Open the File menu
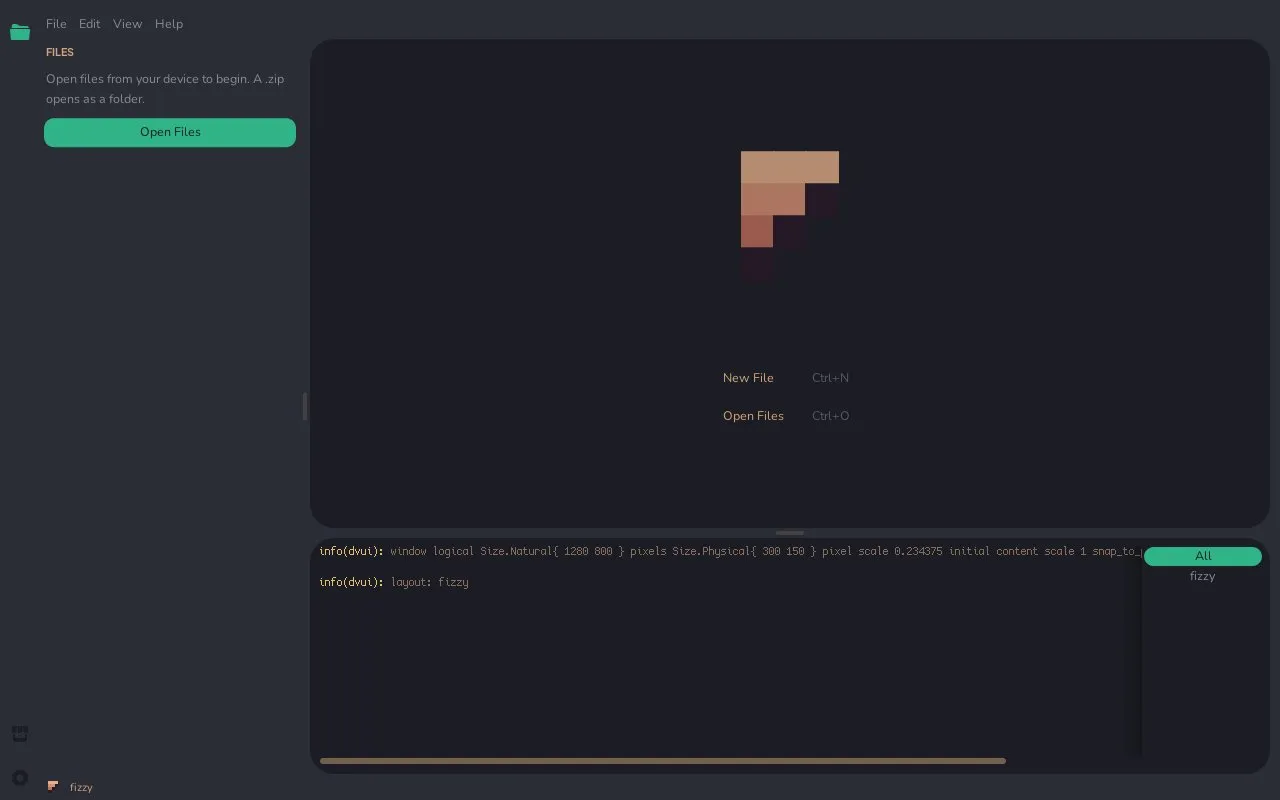The image size is (1280, 800). coord(56,24)
